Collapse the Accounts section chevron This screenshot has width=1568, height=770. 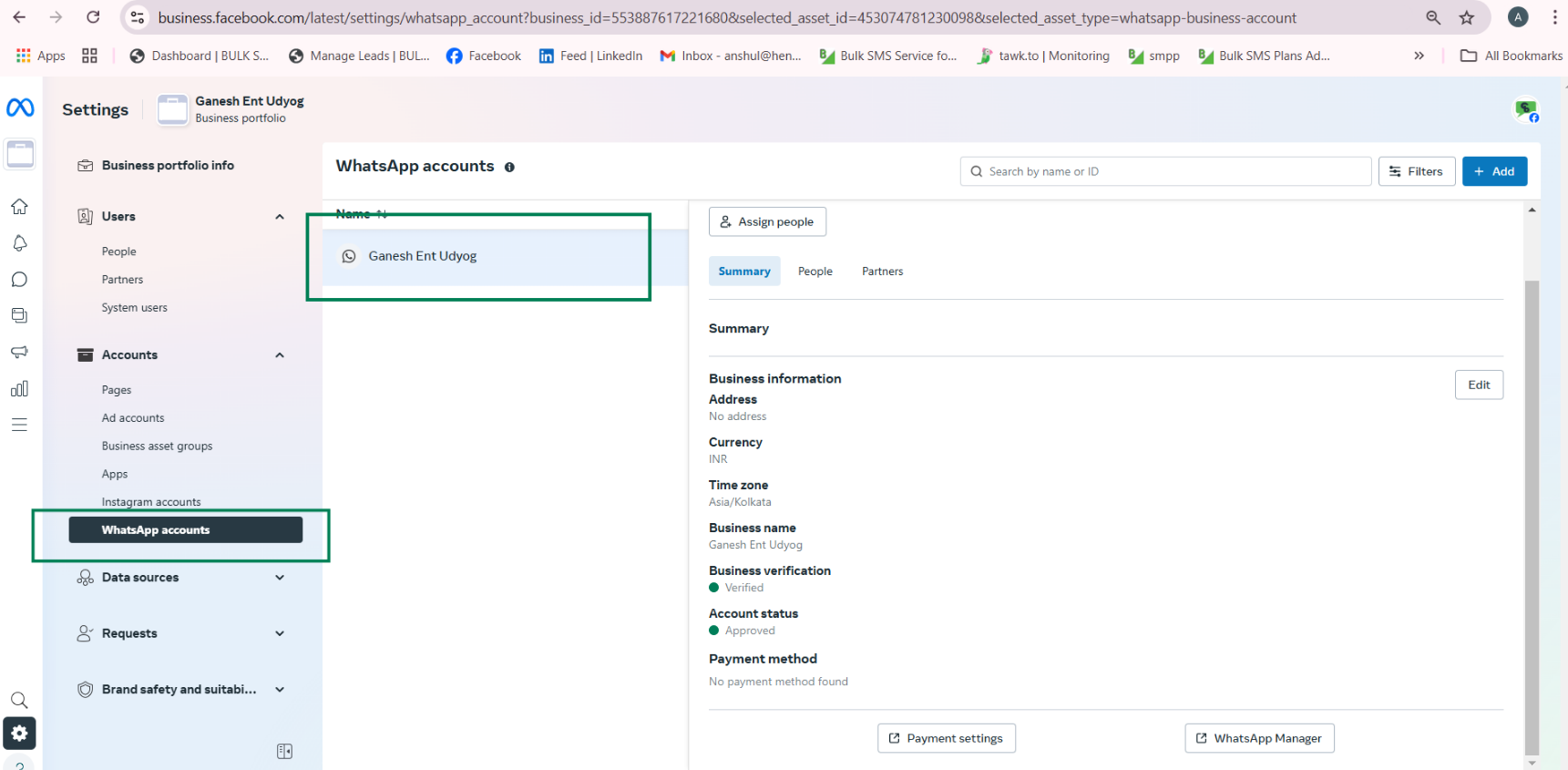[x=280, y=355]
